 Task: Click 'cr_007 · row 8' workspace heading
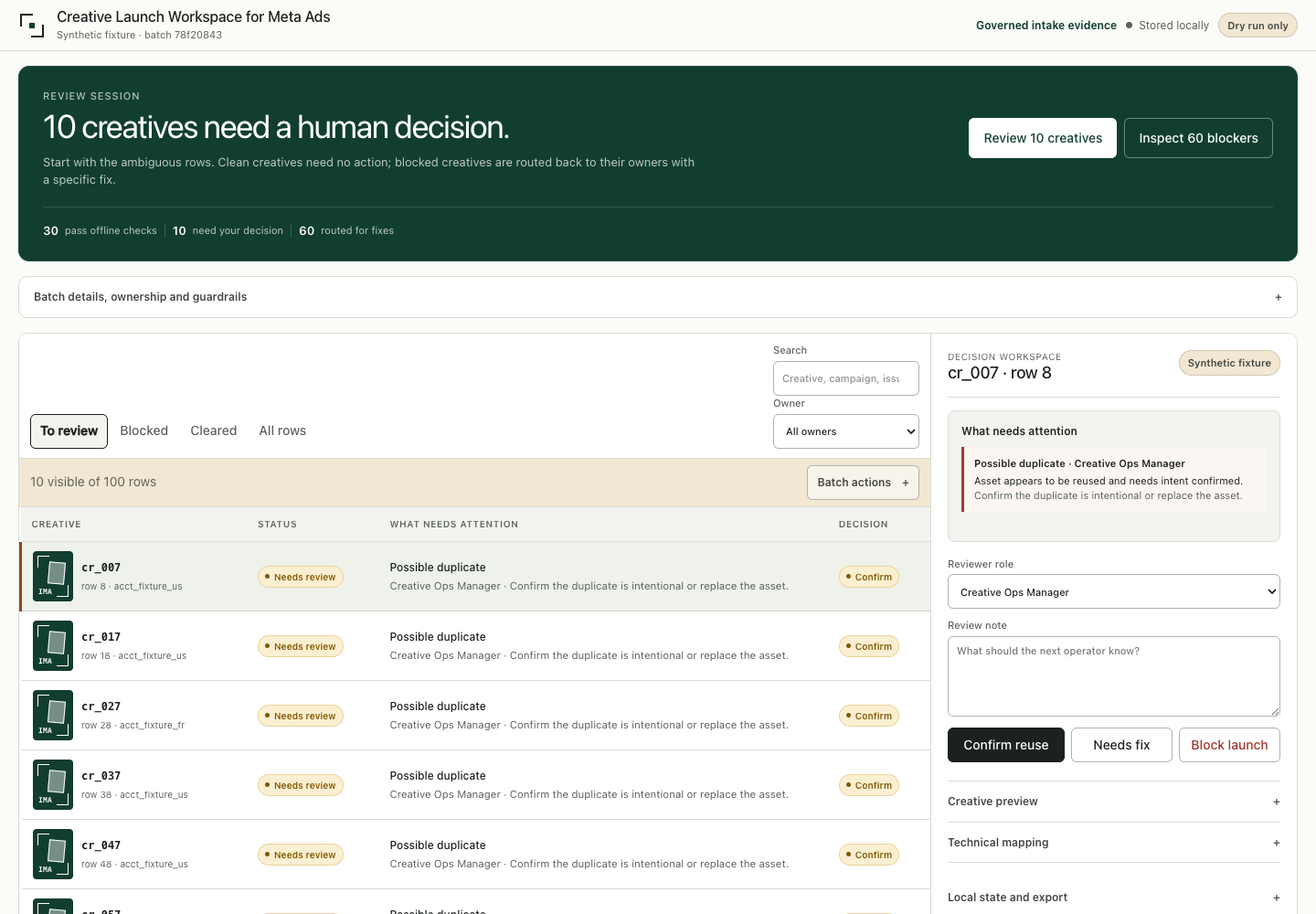click(x=1000, y=373)
